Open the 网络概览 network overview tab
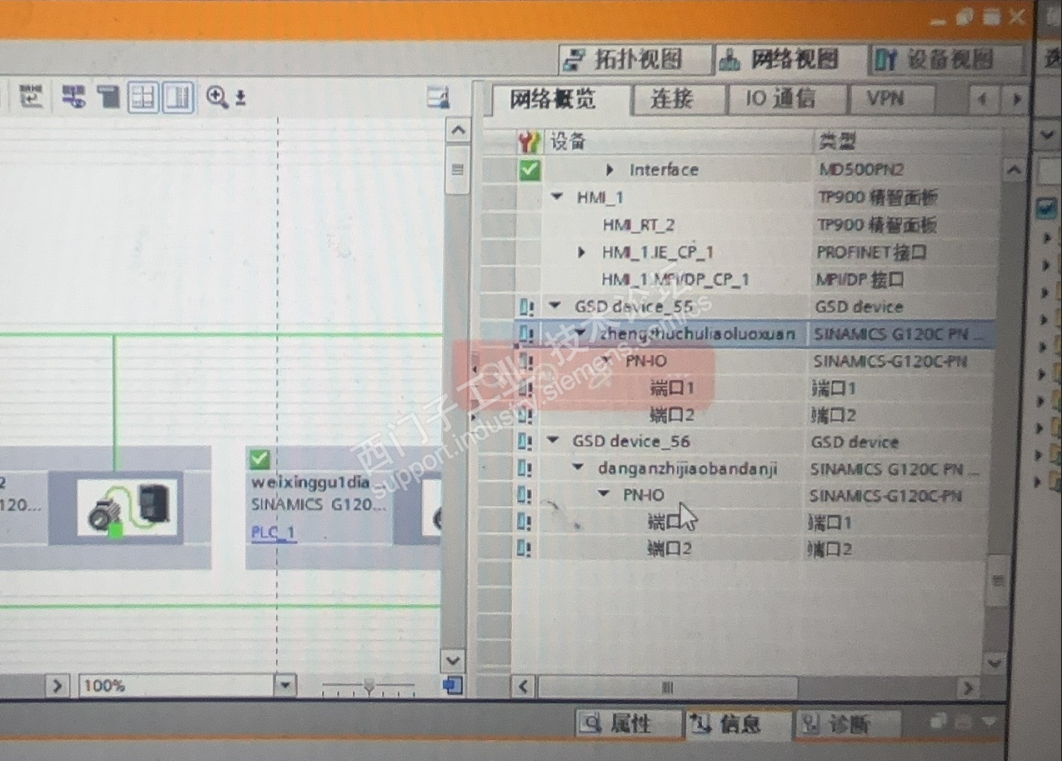Viewport: 1062px width, 761px height. [560, 100]
